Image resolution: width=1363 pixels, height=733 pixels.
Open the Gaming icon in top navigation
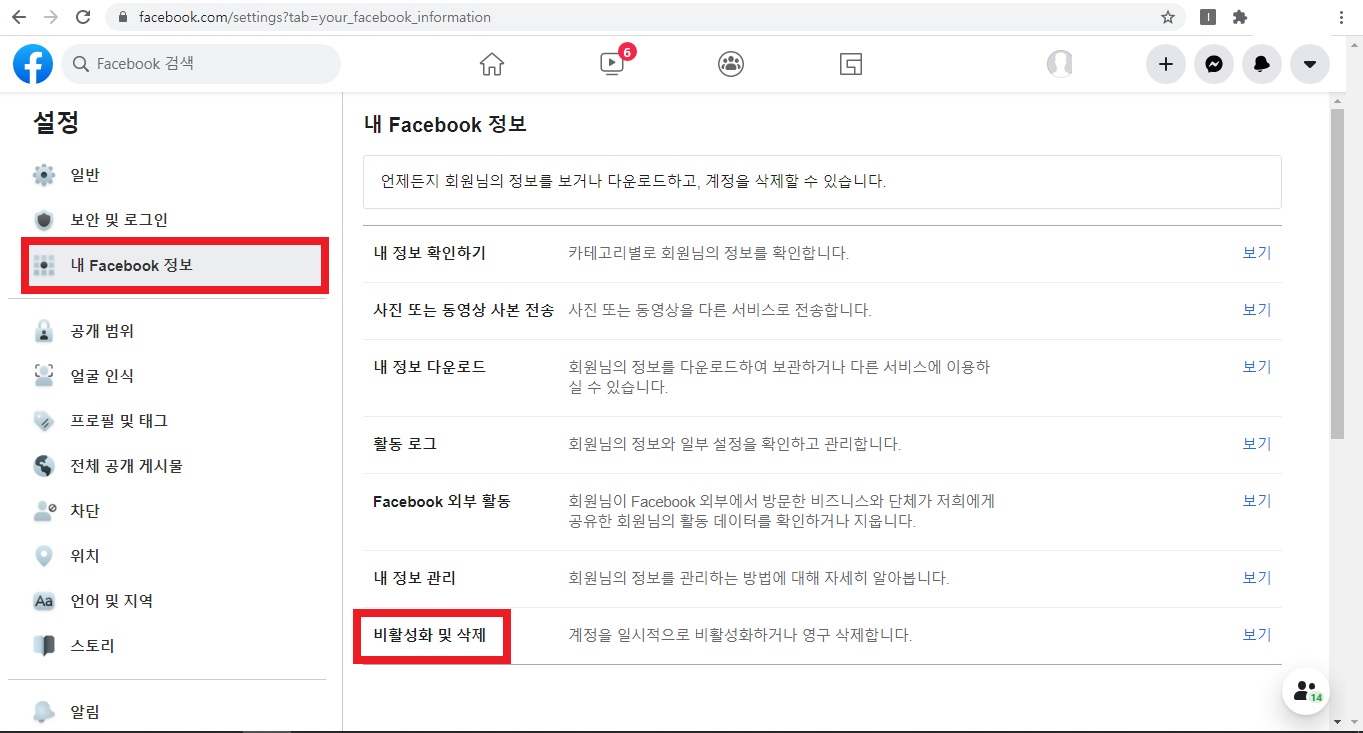[x=851, y=64]
